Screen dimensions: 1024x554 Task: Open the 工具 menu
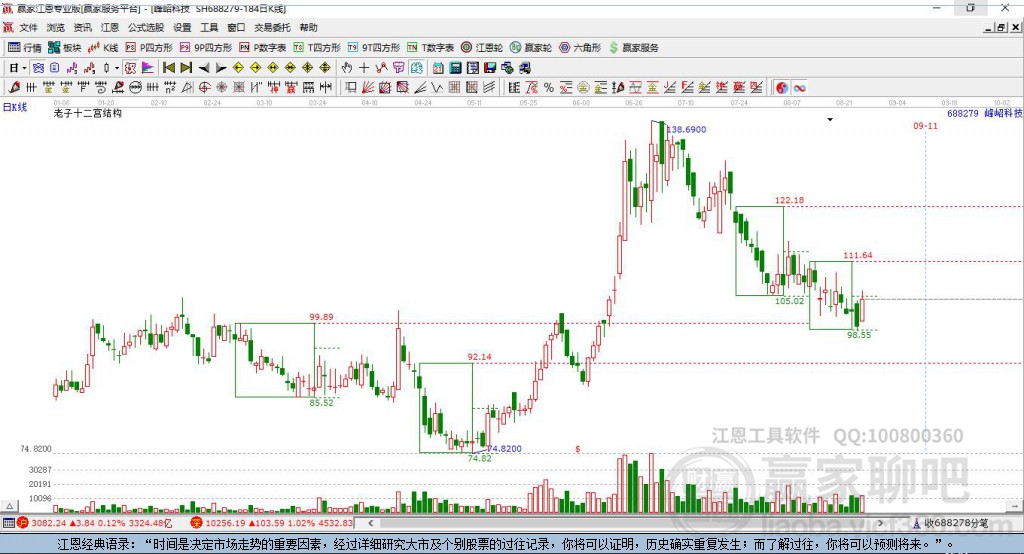[209, 27]
